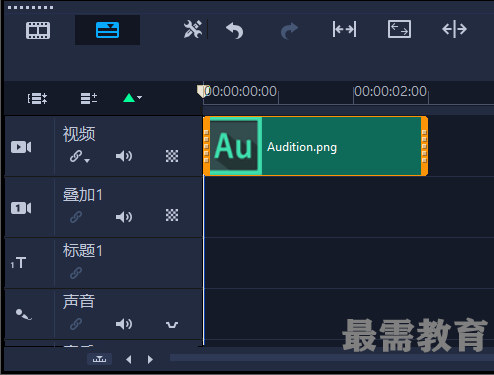Redo the last undone action

289,30
